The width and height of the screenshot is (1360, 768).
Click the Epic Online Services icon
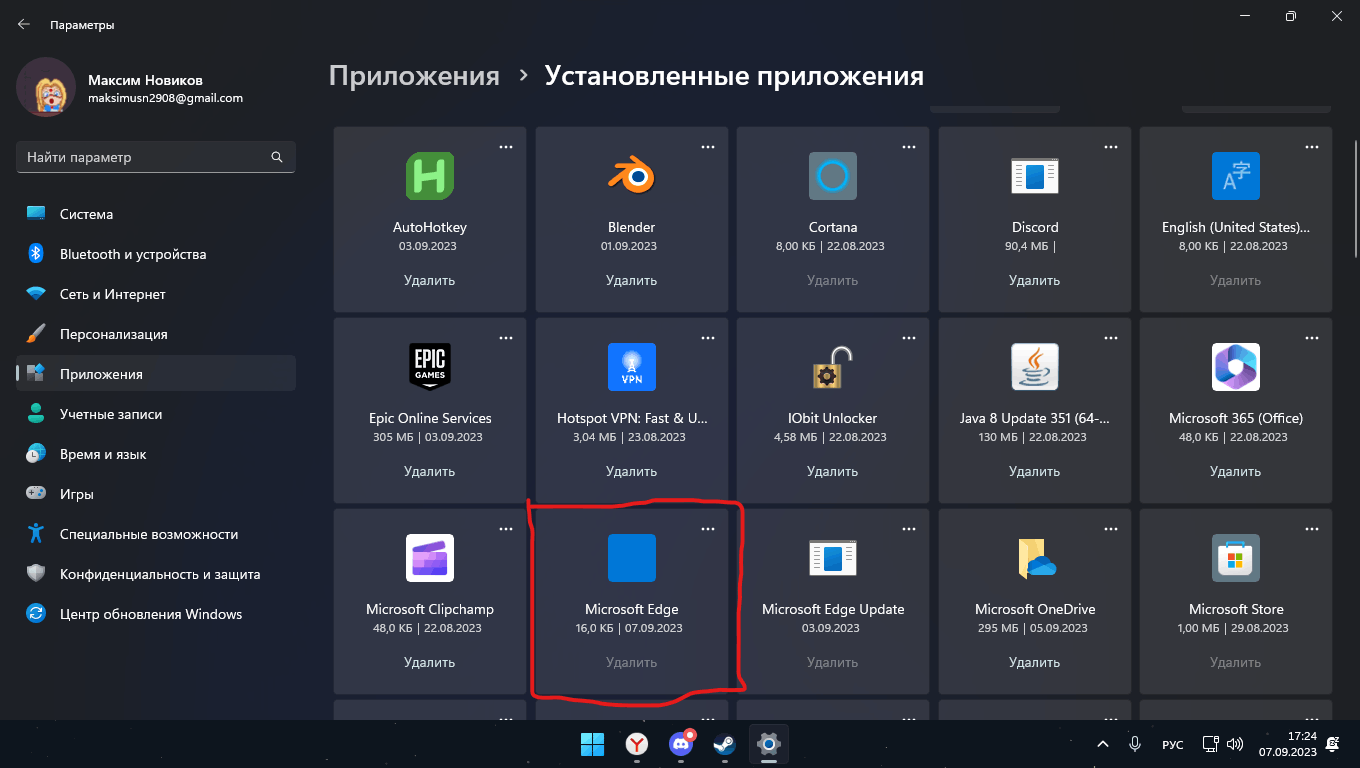tap(430, 367)
